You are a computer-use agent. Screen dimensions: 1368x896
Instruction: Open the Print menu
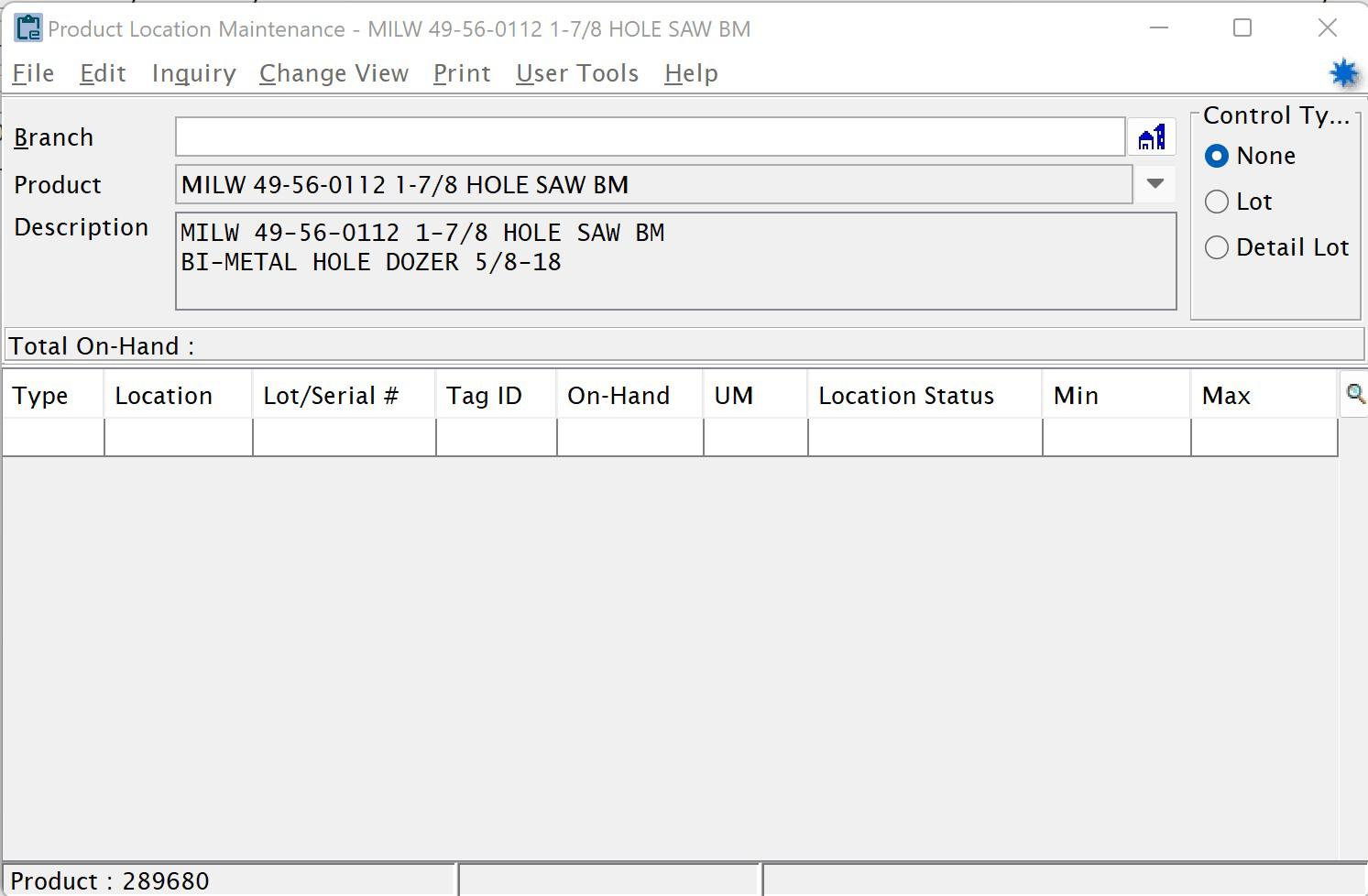462,73
